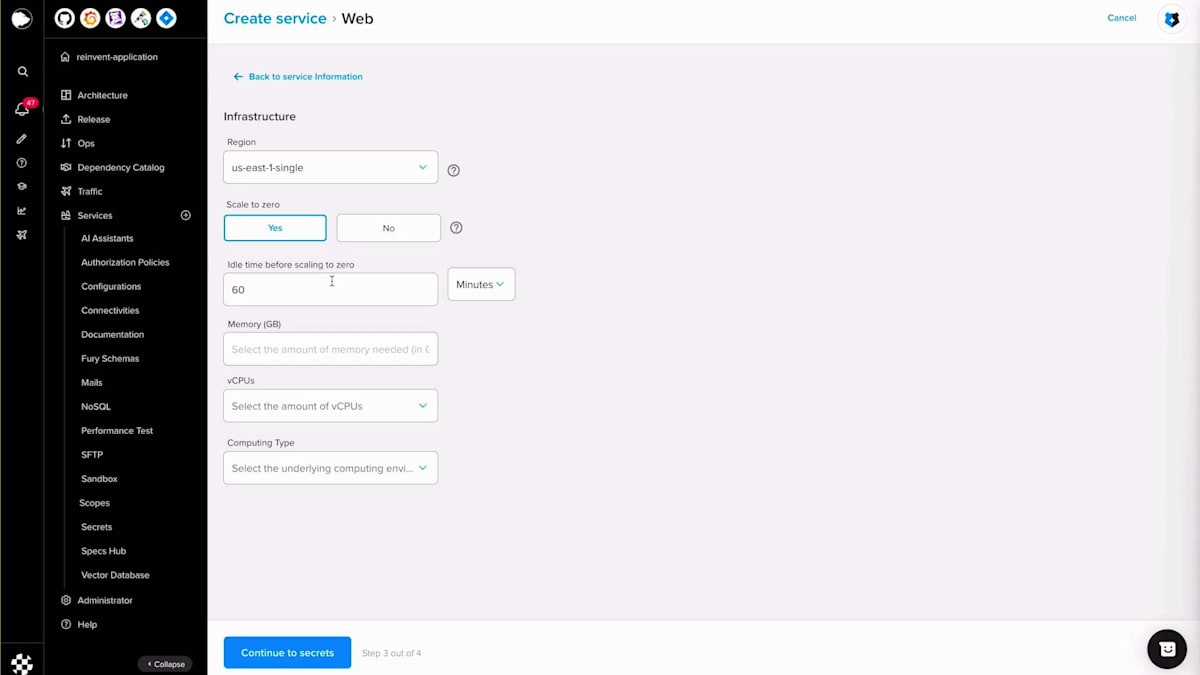Open SFTP under Services
The height and width of the screenshot is (675, 1200).
(x=92, y=454)
